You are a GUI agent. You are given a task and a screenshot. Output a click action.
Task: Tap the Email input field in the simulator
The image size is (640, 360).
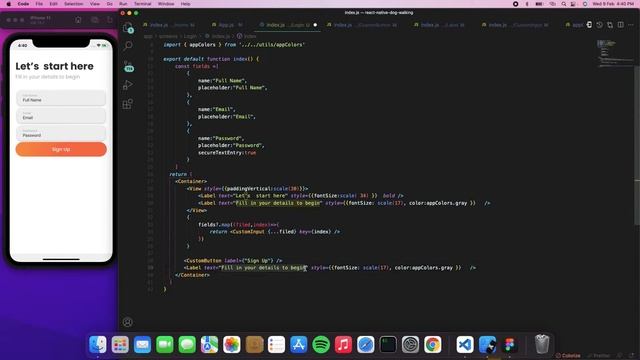pos(61,116)
